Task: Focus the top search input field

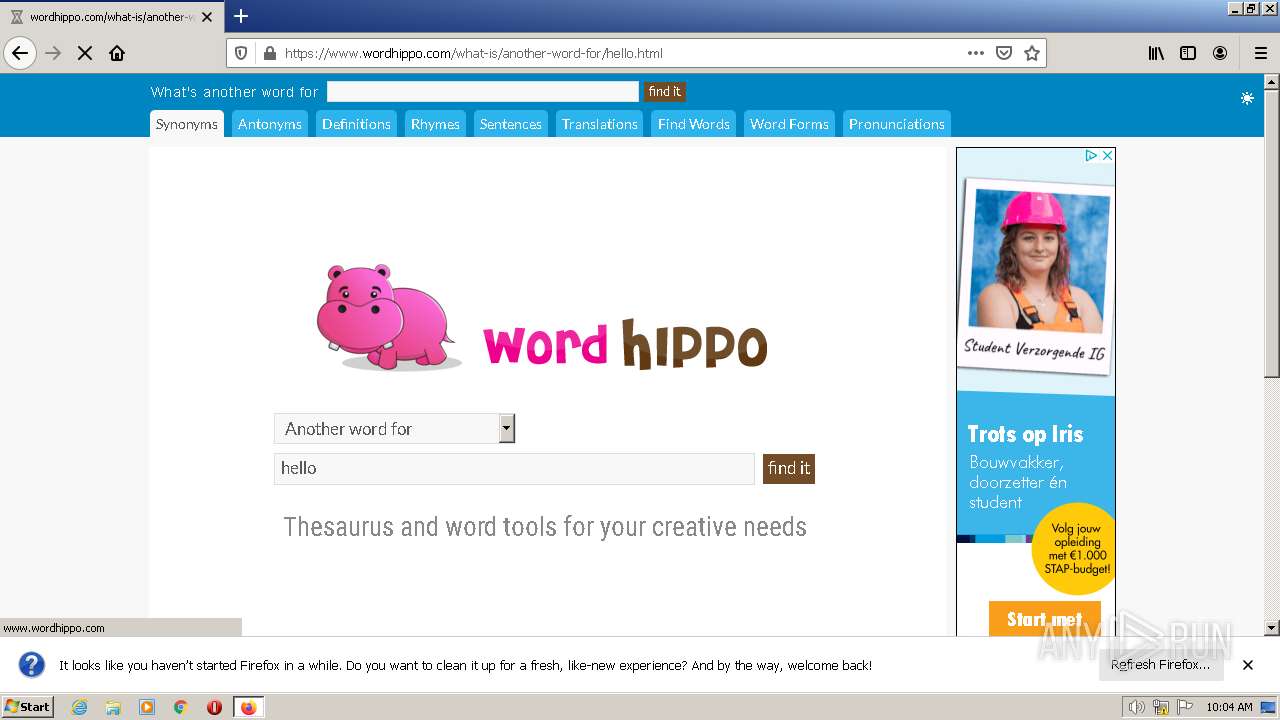Action: [x=482, y=92]
